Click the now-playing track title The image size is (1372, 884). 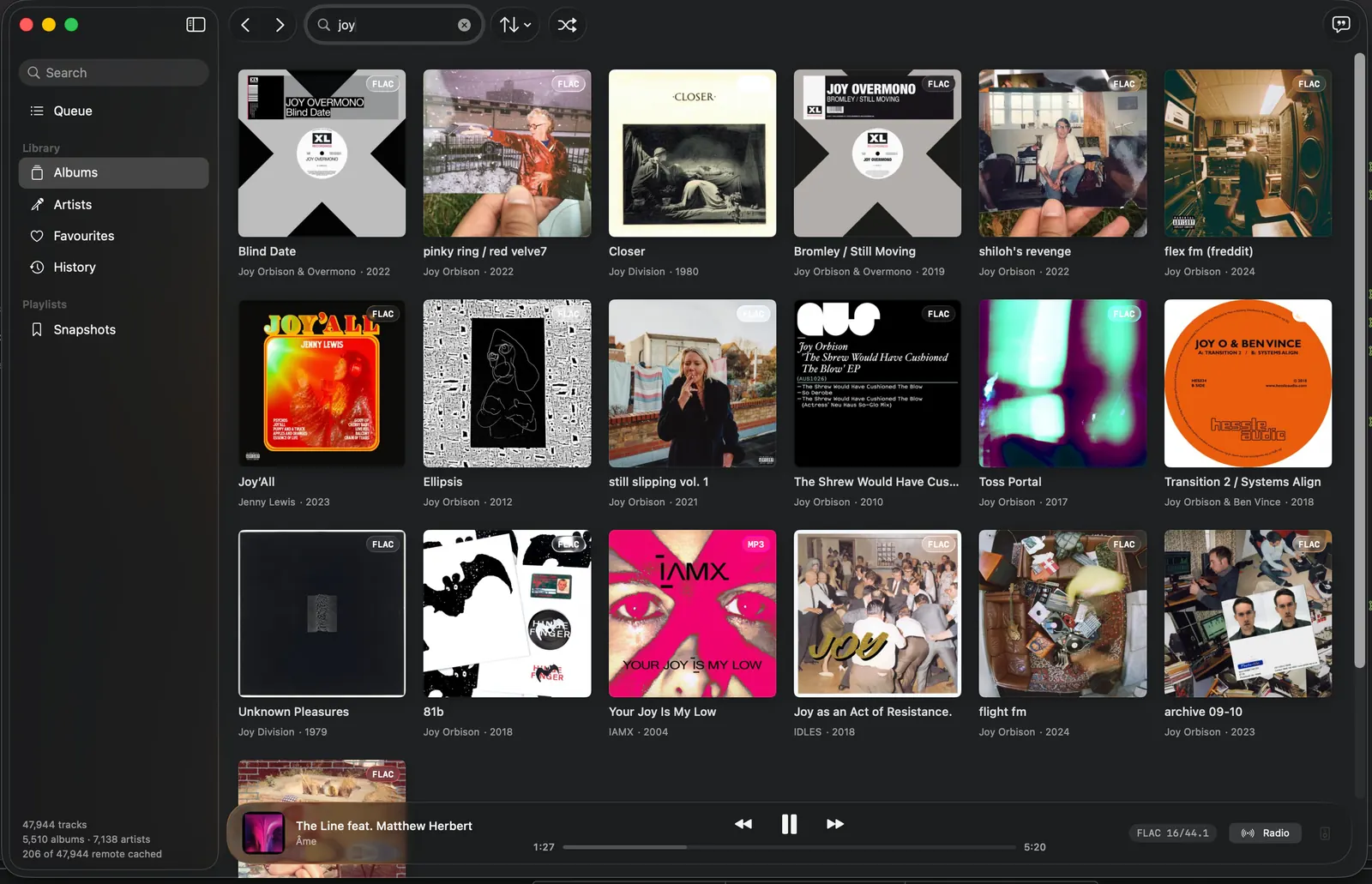pos(384,826)
